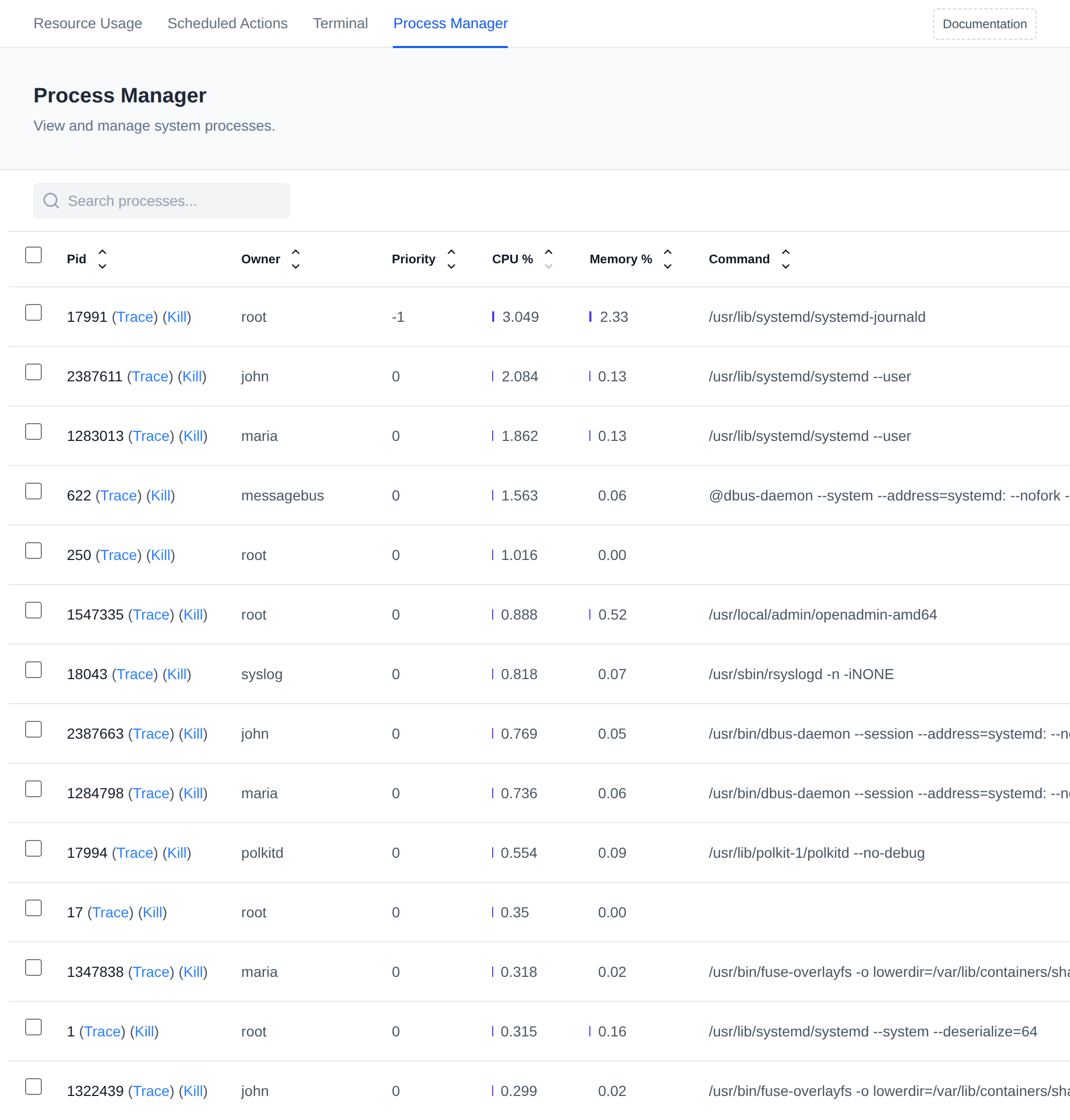Sort by Memory % column arrows
Viewport: 1070px width, 1120px height.
668,259
